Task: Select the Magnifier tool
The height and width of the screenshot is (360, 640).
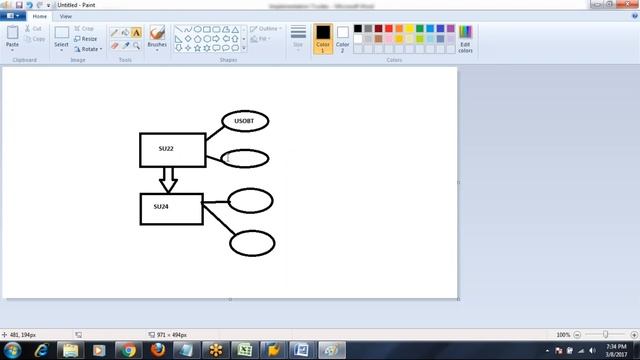Action: [x=136, y=45]
